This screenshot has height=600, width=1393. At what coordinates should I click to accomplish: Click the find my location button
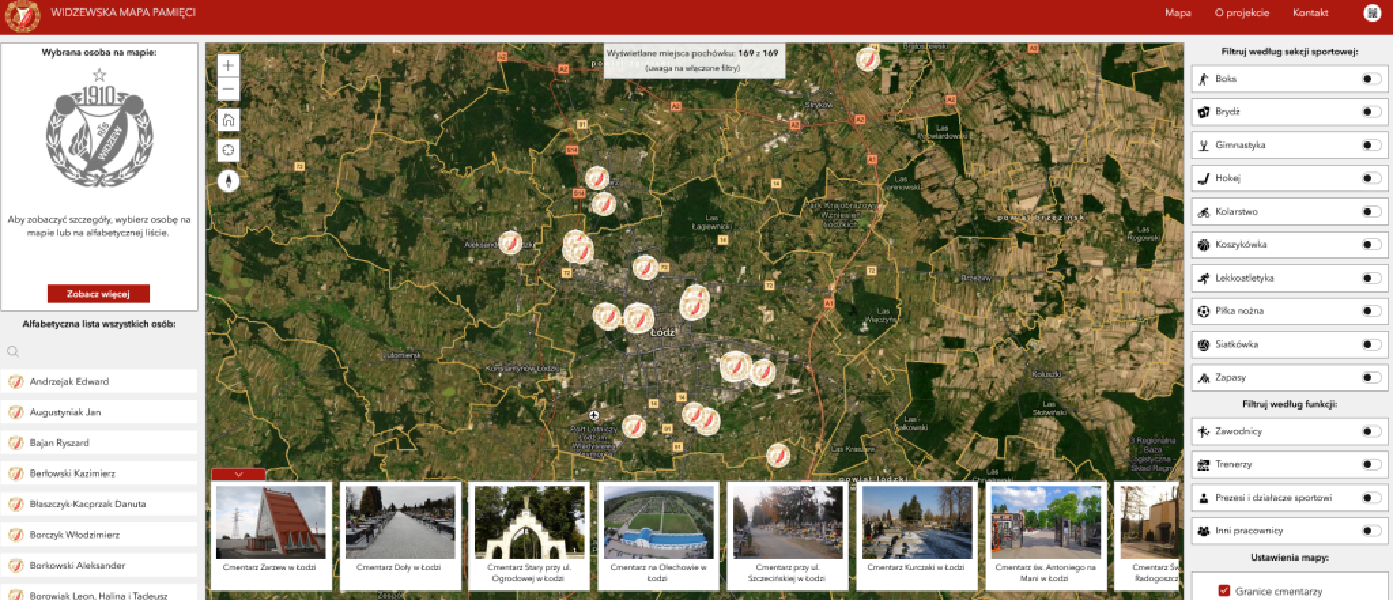click(x=228, y=150)
